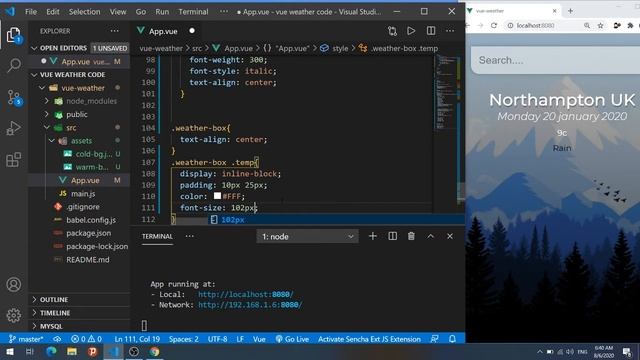The image size is (640, 360).
Task: Click the master branch indicator
Action: pos(26,339)
